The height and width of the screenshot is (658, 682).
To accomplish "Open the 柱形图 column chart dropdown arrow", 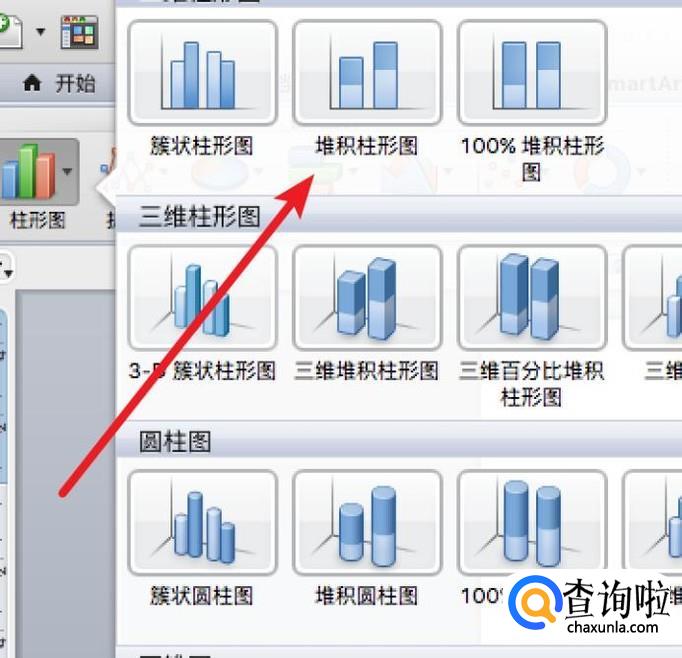I will pos(67,171).
